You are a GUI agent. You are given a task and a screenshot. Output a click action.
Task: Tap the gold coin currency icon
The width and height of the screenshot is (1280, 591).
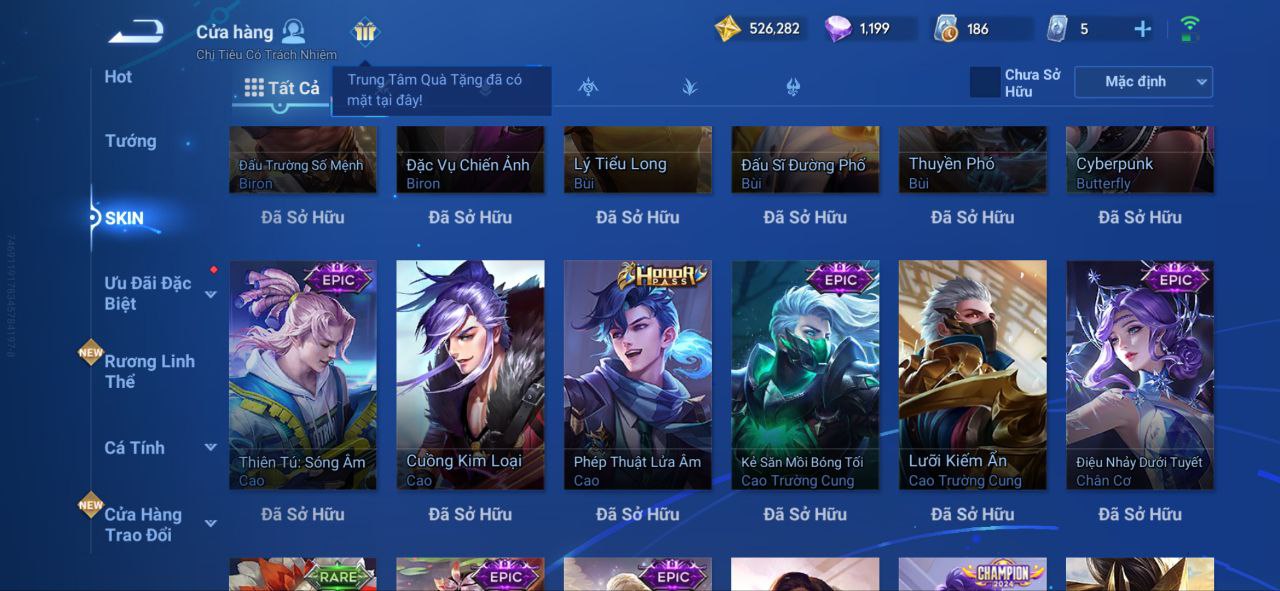[x=727, y=28]
